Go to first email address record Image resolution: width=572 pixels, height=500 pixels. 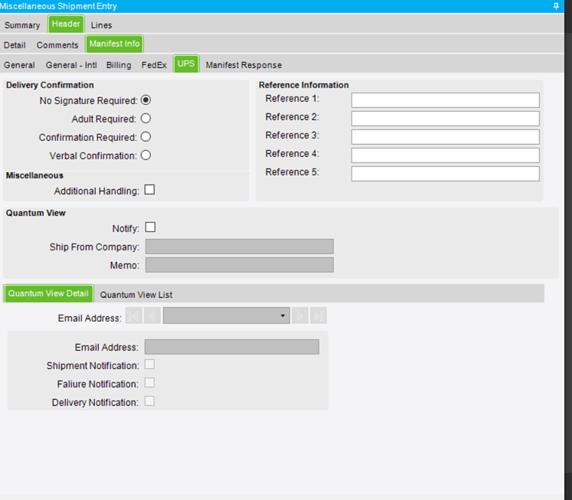[134, 315]
